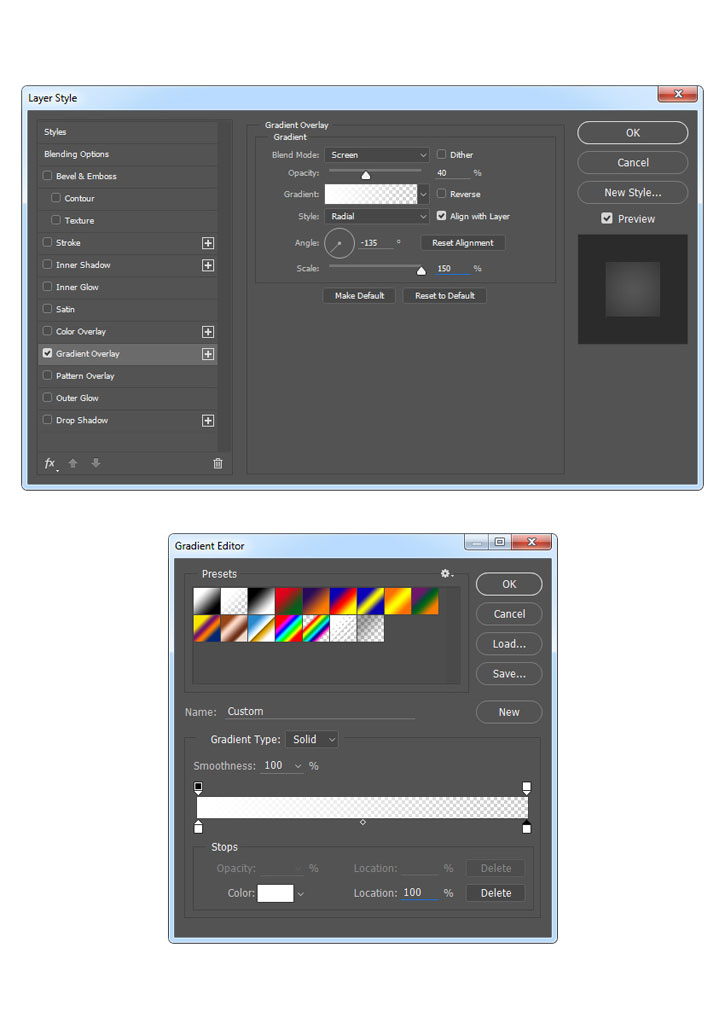Enable the Reverse checkbox
The width and height of the screenshot is (725, 1029).
(x=442, y=194)
